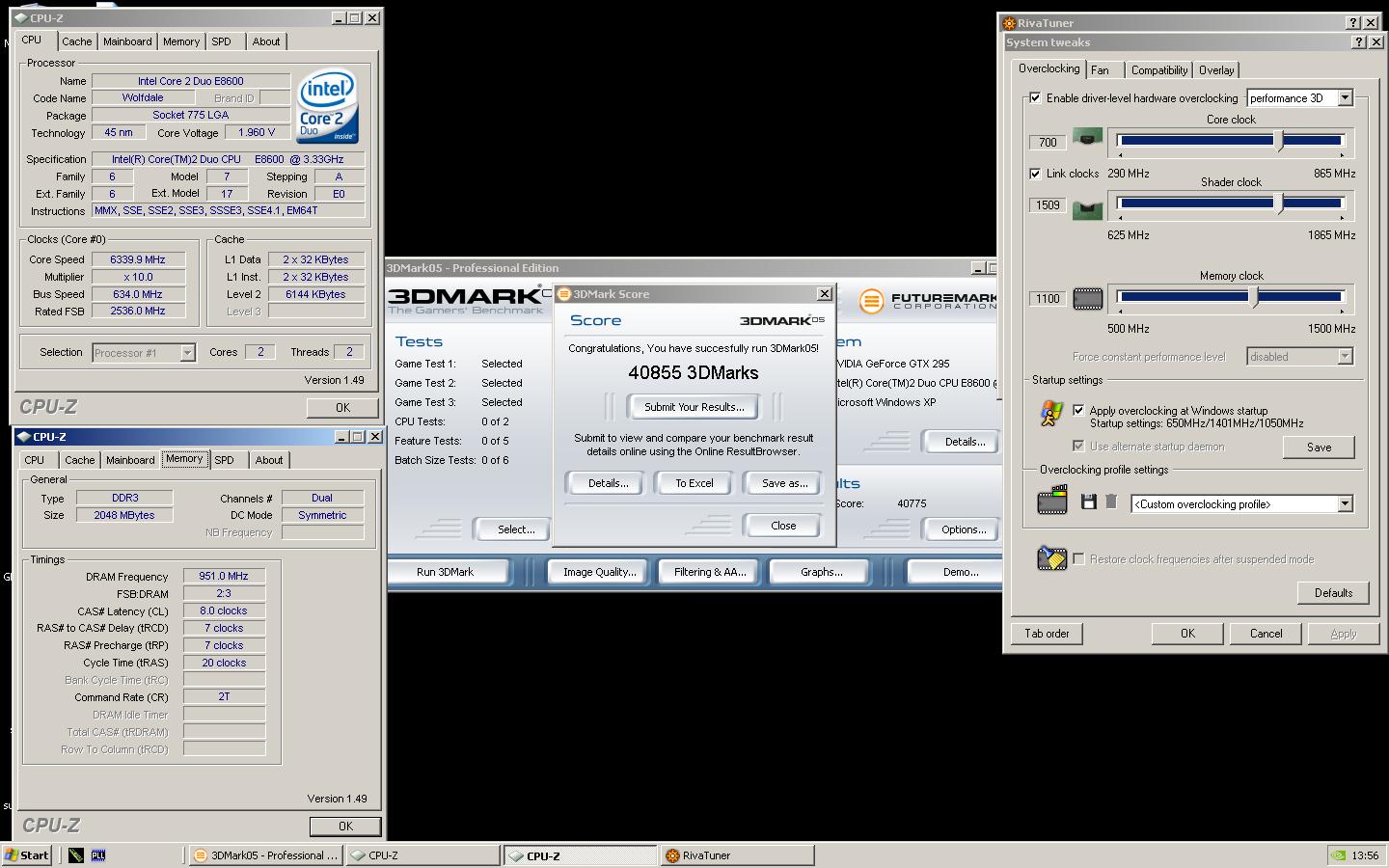Toggle Apply overclocking at Windows startup
The image size is (1389, 868).
coord(1078,410)
